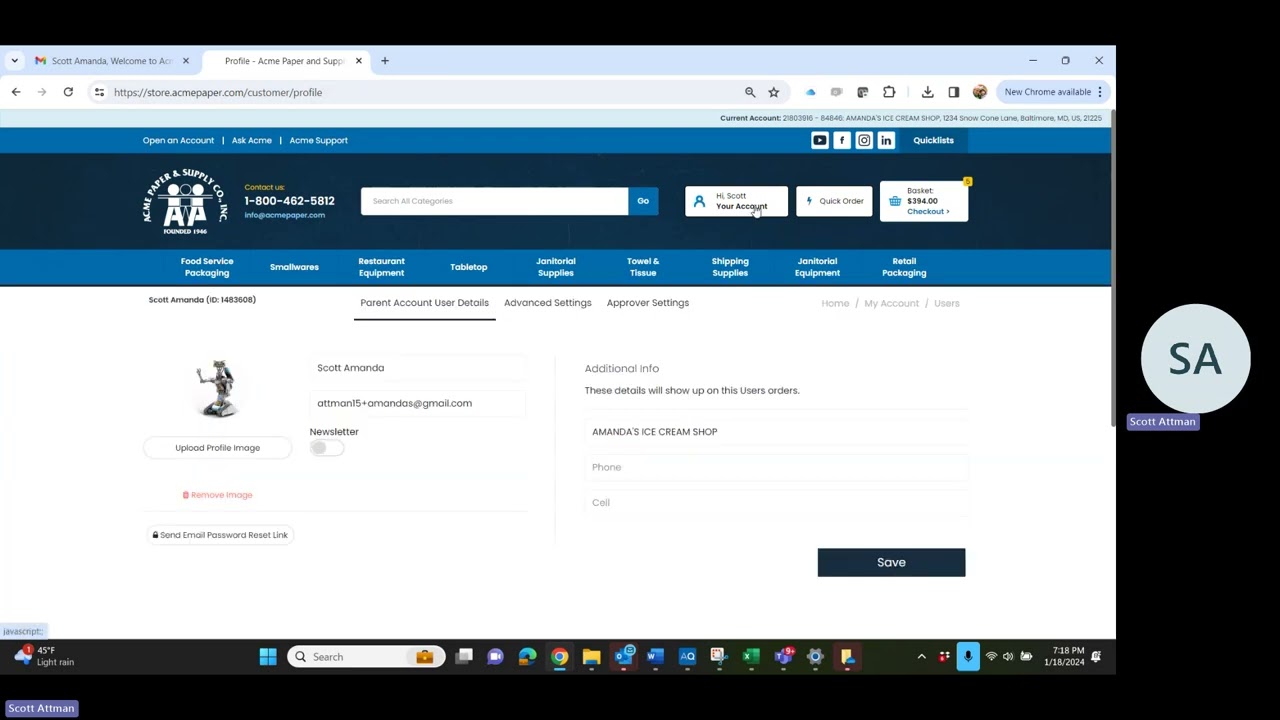Click the Remove Image link
The height and width of the screenshot is (720, 1280).
[217, 495]
